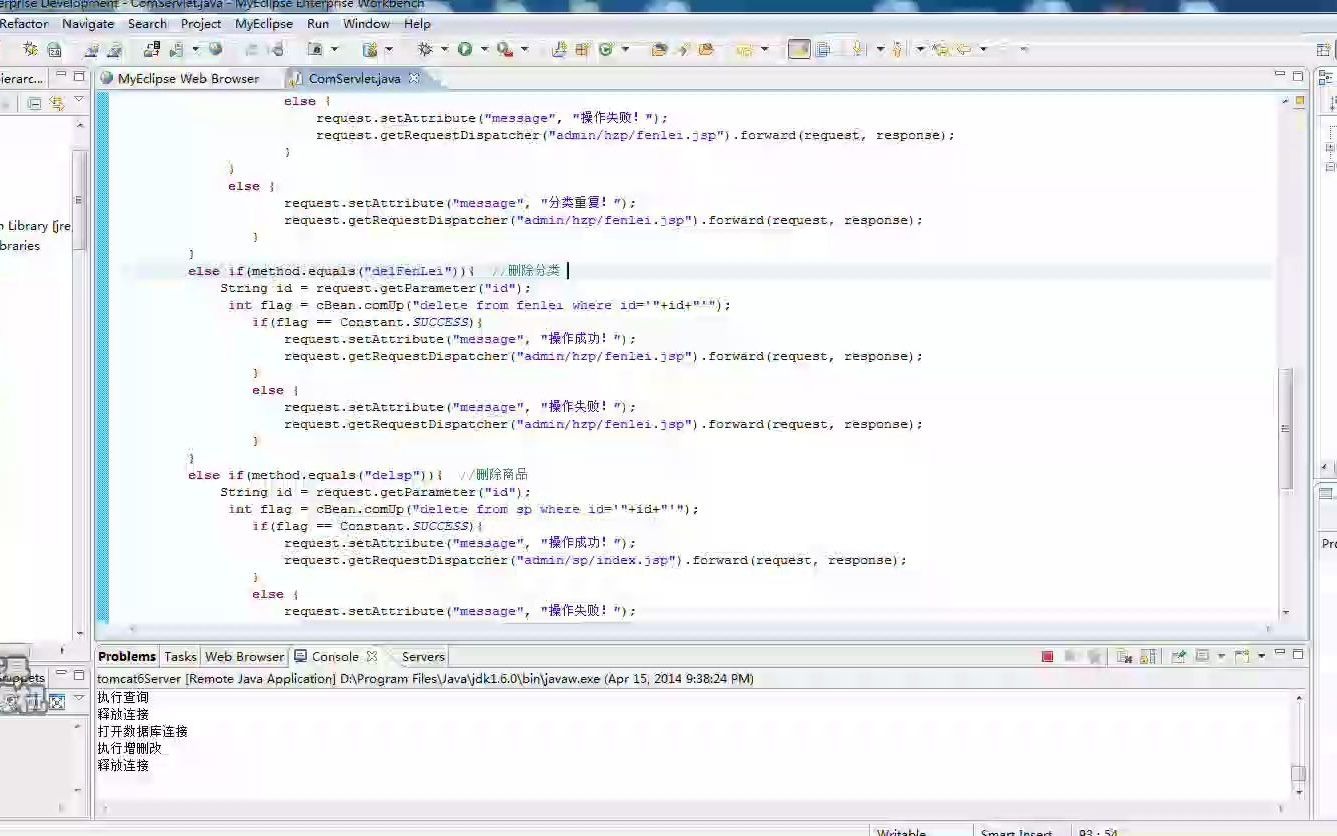
Task: Minimize the Console panel
Action: (x=1280, y=654)
